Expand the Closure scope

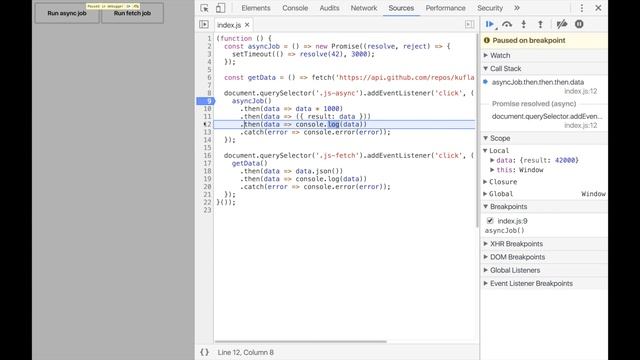[x=486, y=182]
